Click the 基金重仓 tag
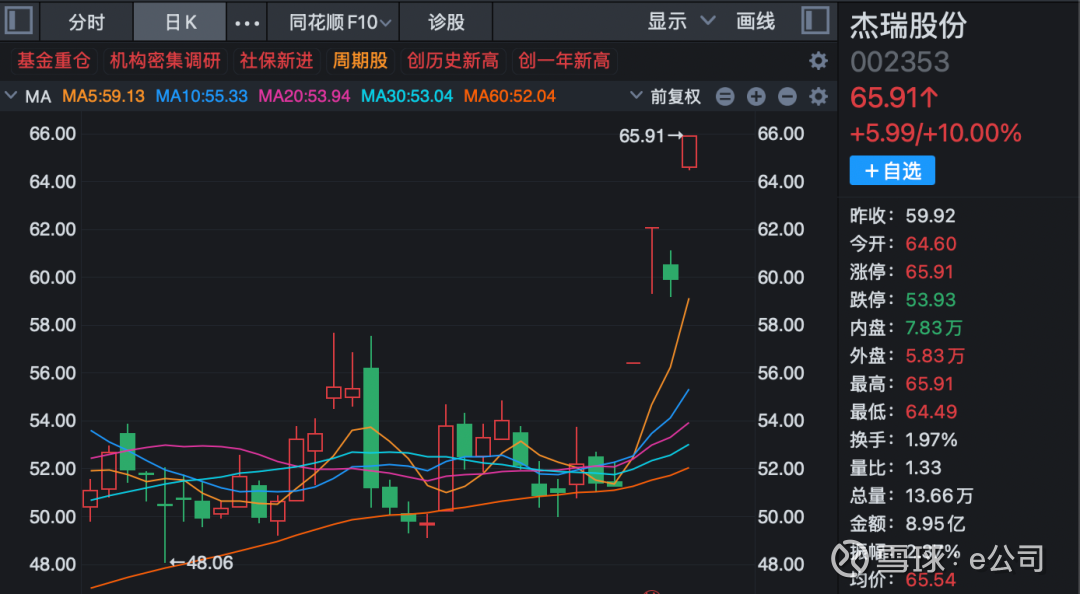1080x594 pixels. coord(54,61)
